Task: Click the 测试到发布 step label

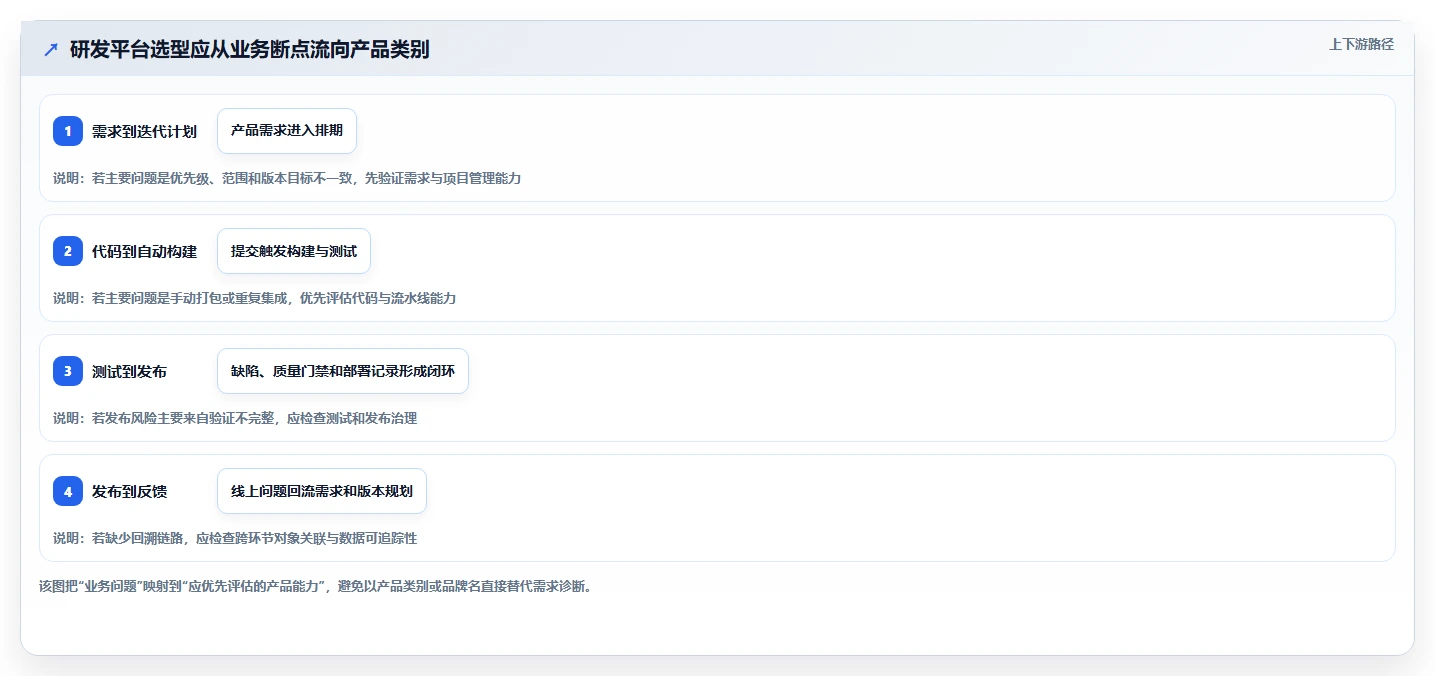Action: 129,372
